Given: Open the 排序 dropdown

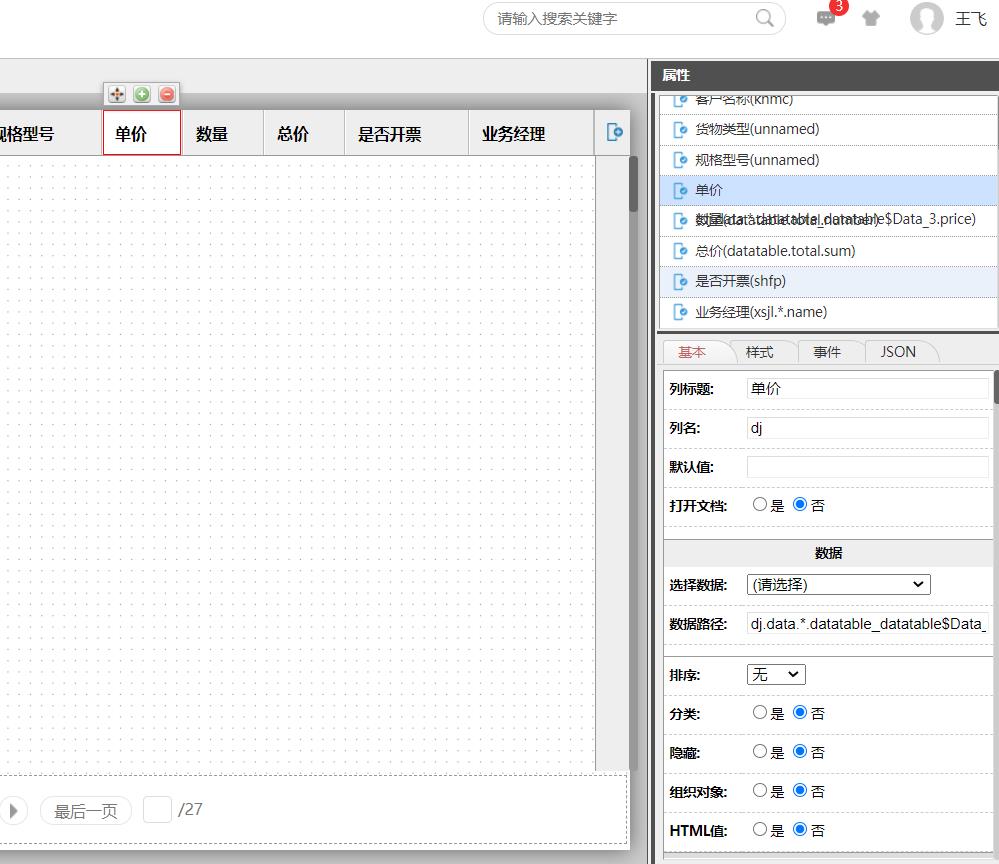Looking at the screenshot, I should pyautogui.click(x=776, y=675).
